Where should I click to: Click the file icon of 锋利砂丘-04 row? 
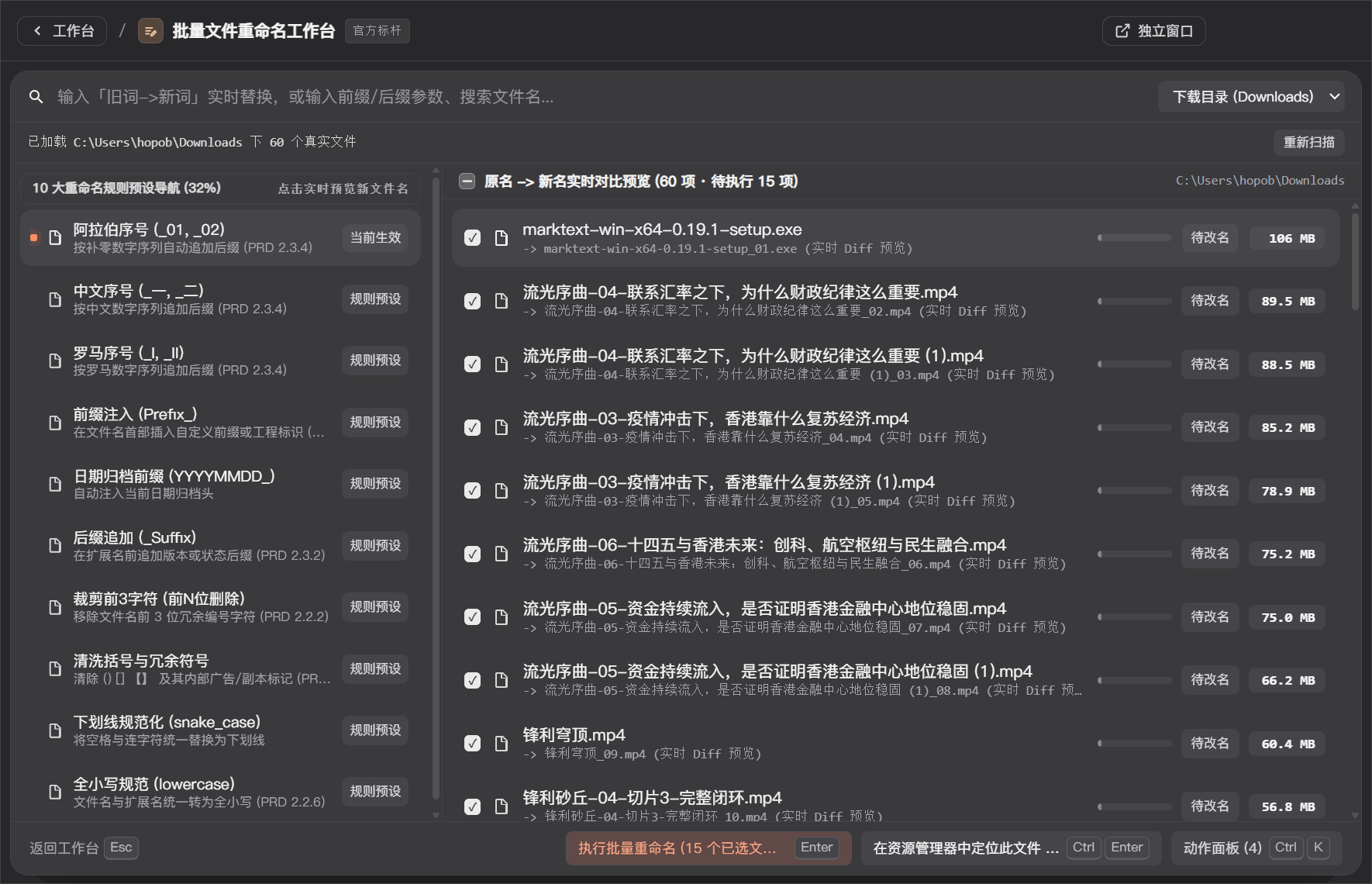(x=502, y=806)
